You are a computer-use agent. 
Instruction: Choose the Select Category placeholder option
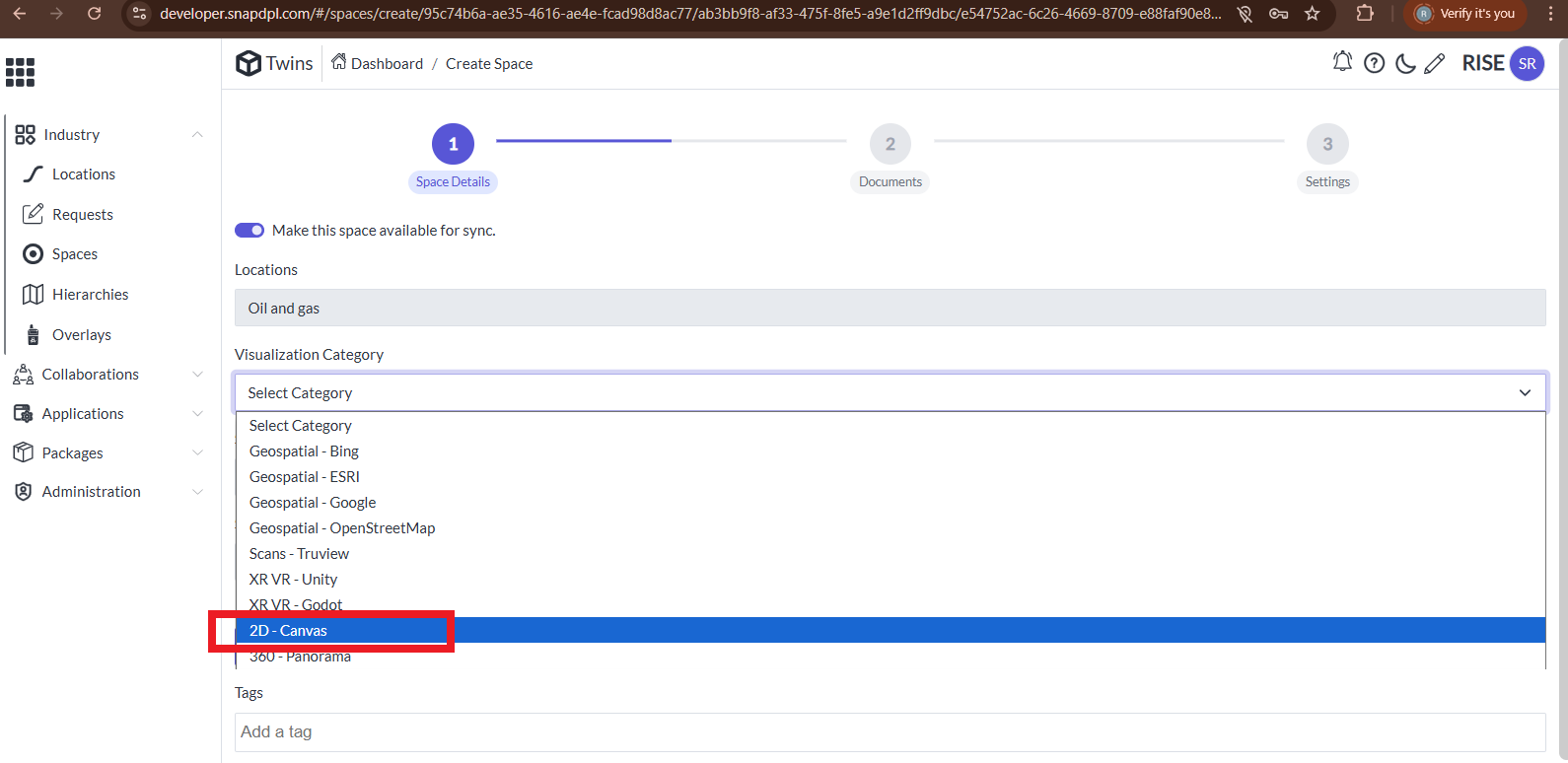[891, 426]
